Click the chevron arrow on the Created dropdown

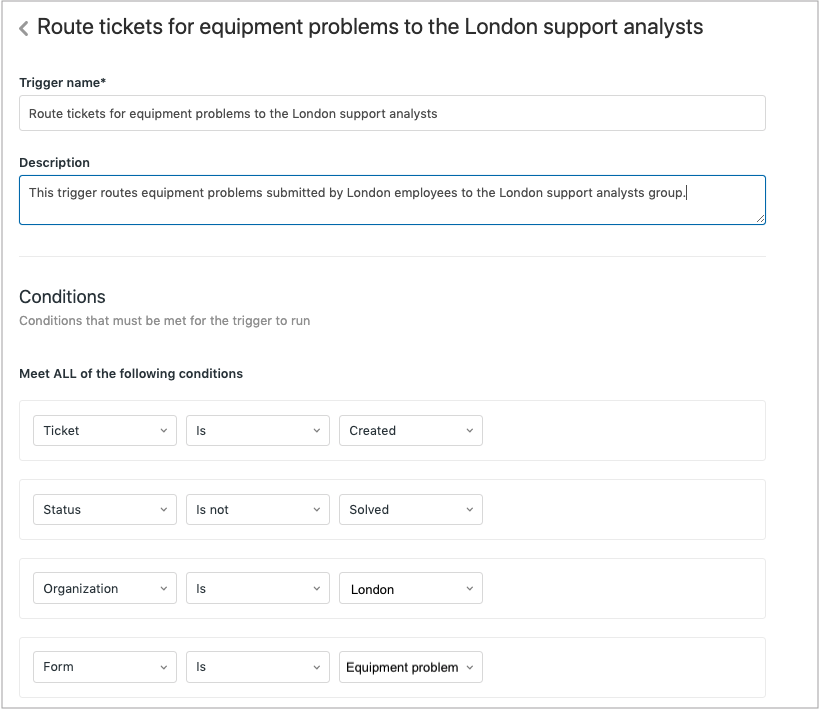tap(469, 431)
